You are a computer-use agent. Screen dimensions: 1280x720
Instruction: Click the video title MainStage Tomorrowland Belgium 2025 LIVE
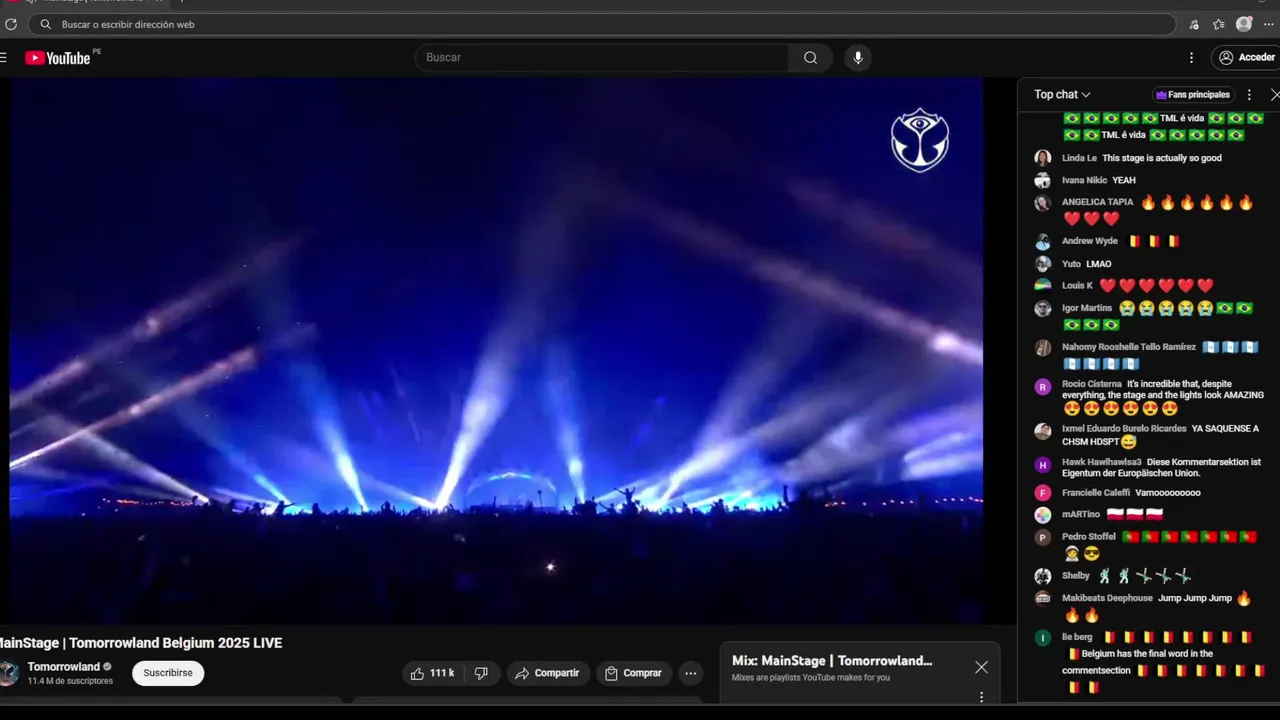[141, 643]
